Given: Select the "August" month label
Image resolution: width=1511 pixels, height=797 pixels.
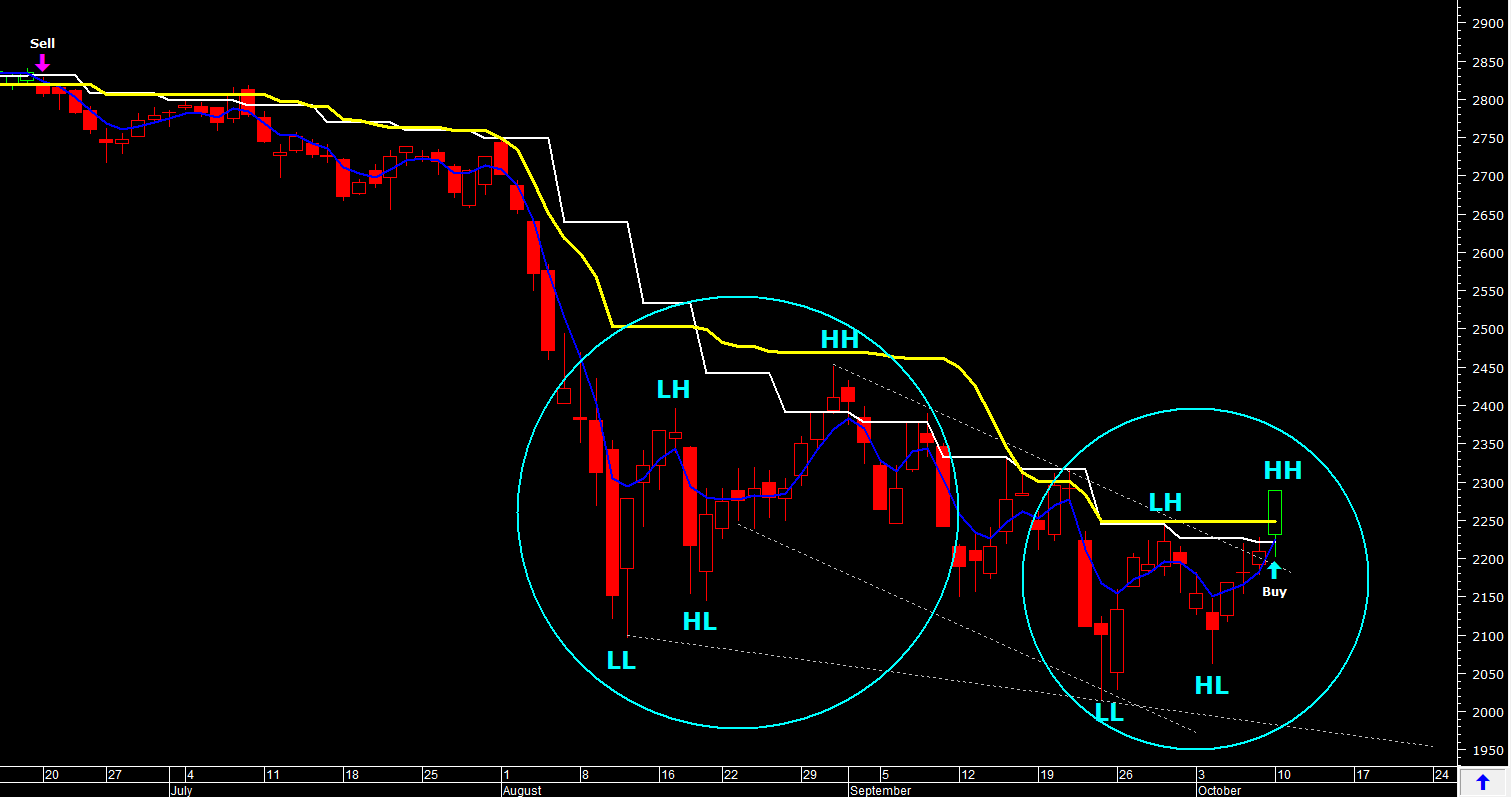Looking at the screenshot, I should pyautogui.click(x=522, y=790).
